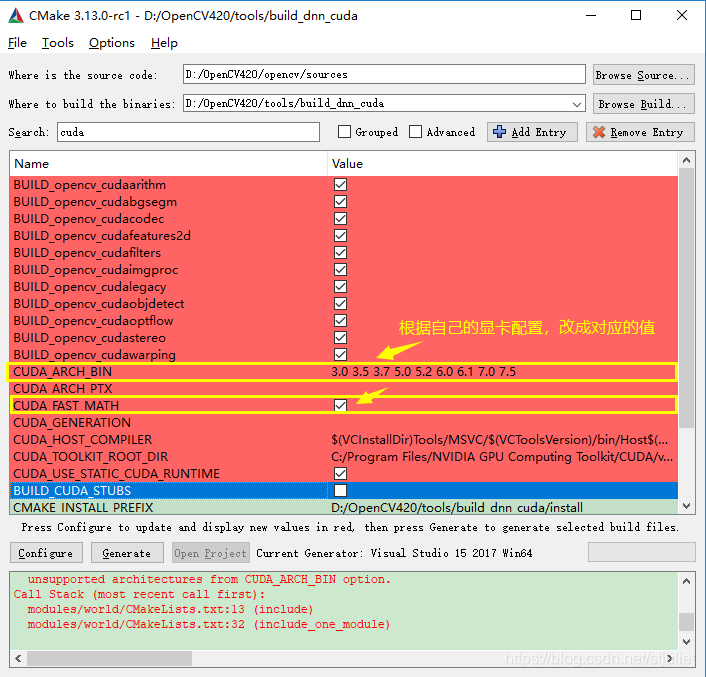
Task: Select the CUDA_ARCH_PTX row
Action: coord(343,389)
